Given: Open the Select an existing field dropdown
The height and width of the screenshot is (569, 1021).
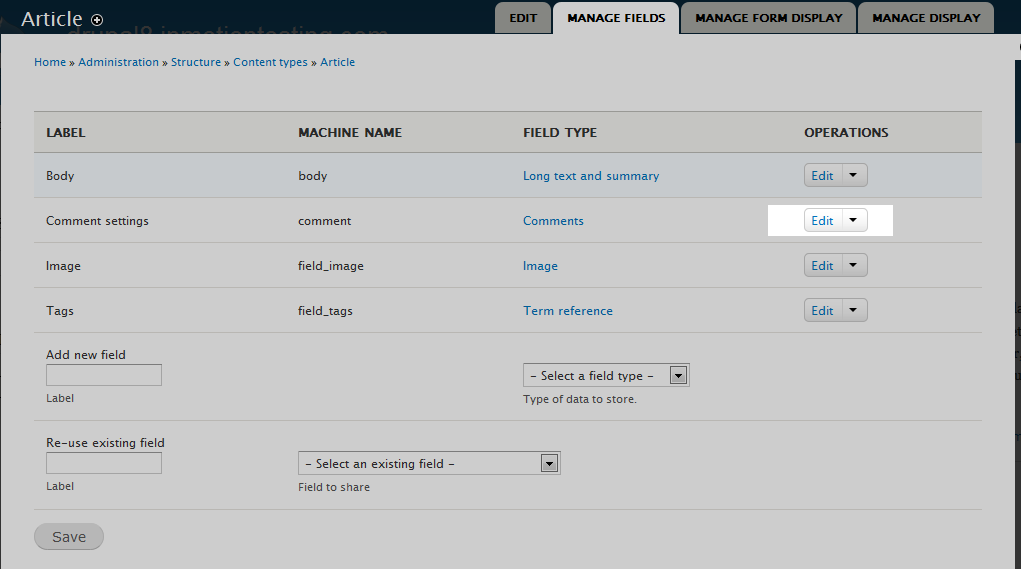Looking at the screenshot, I should click(x=429, y=463).
